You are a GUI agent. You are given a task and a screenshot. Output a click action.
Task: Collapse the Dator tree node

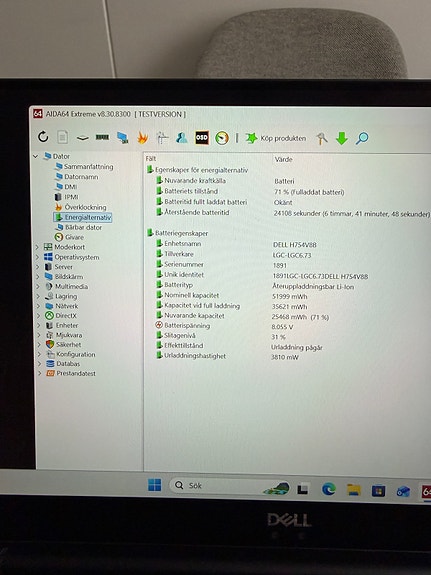(36, 156)
